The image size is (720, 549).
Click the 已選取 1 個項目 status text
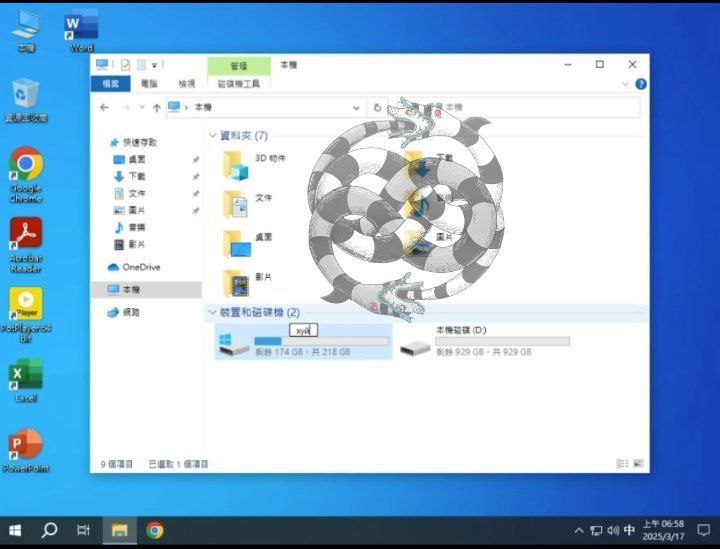point(178,464)
